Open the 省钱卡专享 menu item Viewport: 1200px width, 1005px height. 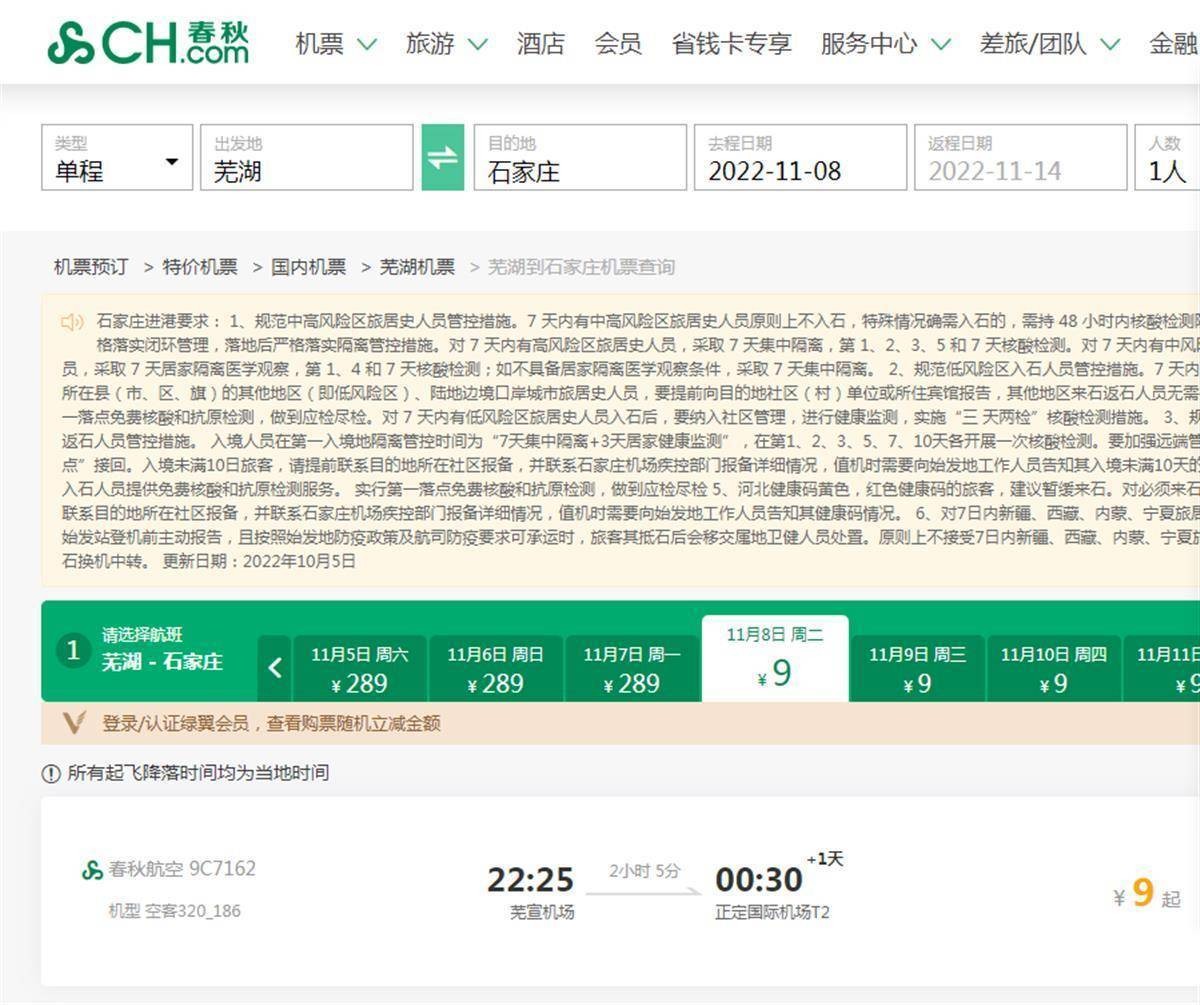pyautogui.click(x=731, y=44)
